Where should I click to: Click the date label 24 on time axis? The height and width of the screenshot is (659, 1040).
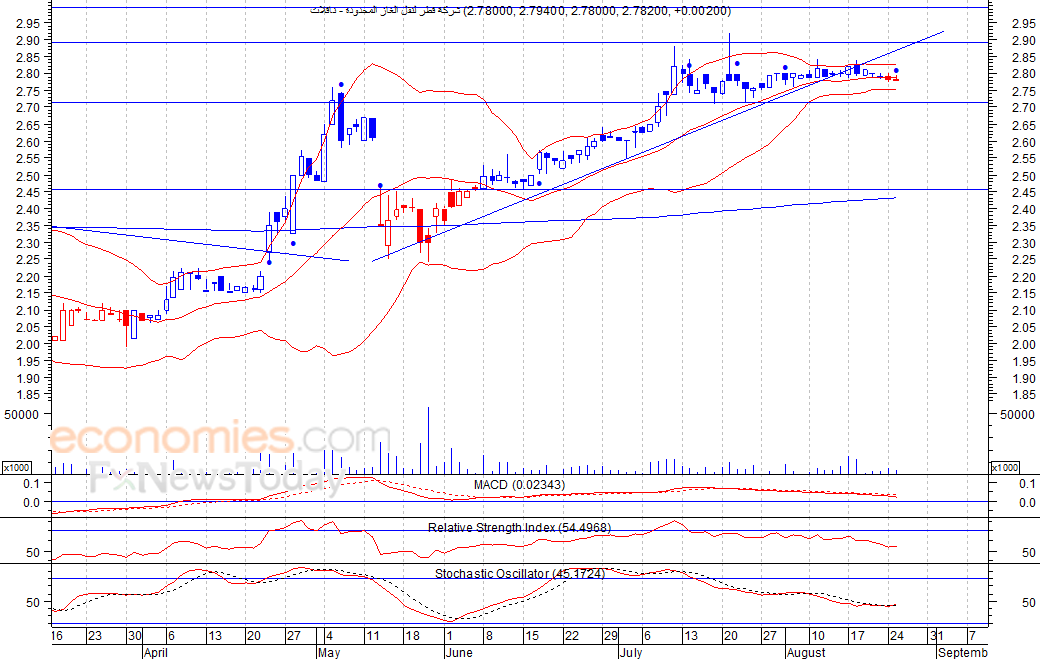click(898, 636)
